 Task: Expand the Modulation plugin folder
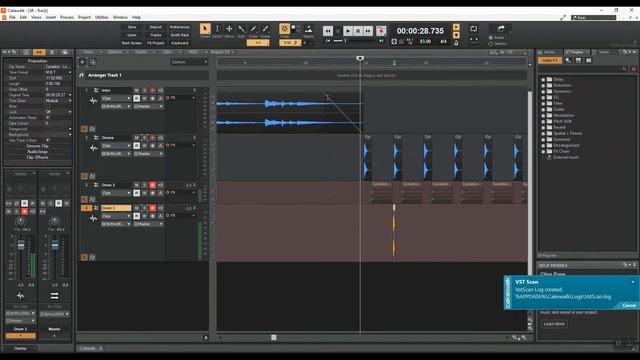pos(543,115)
